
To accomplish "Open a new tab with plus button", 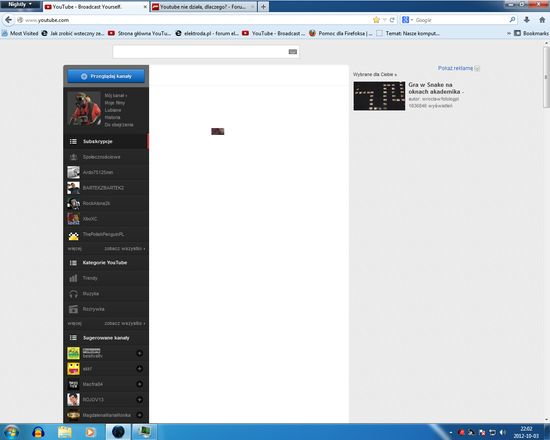I will click(263, 7).
